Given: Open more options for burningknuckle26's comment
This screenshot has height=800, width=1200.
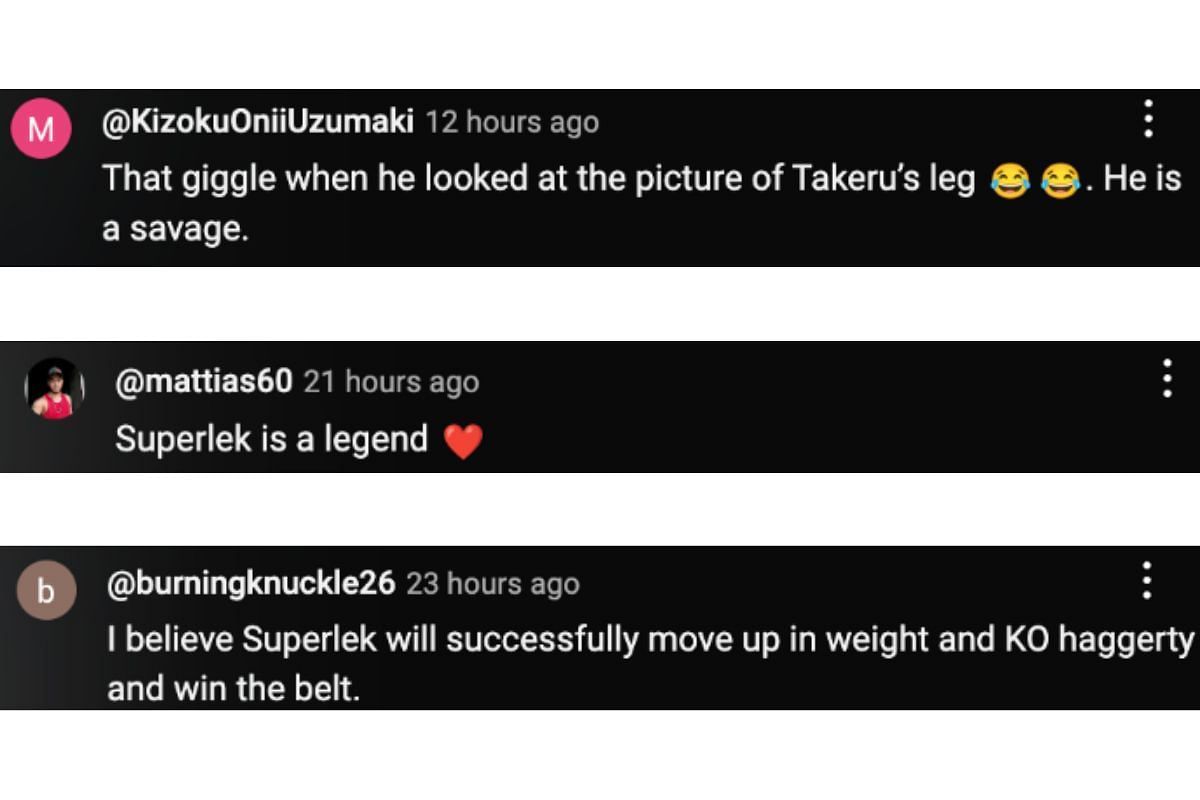Looking at the screenshot, I should click(1146, 580).
